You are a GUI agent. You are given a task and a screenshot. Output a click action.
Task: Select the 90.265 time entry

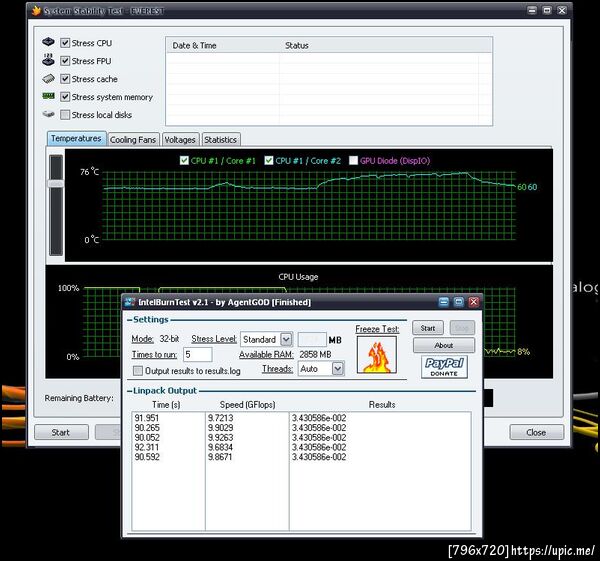(x=147, y=427)
